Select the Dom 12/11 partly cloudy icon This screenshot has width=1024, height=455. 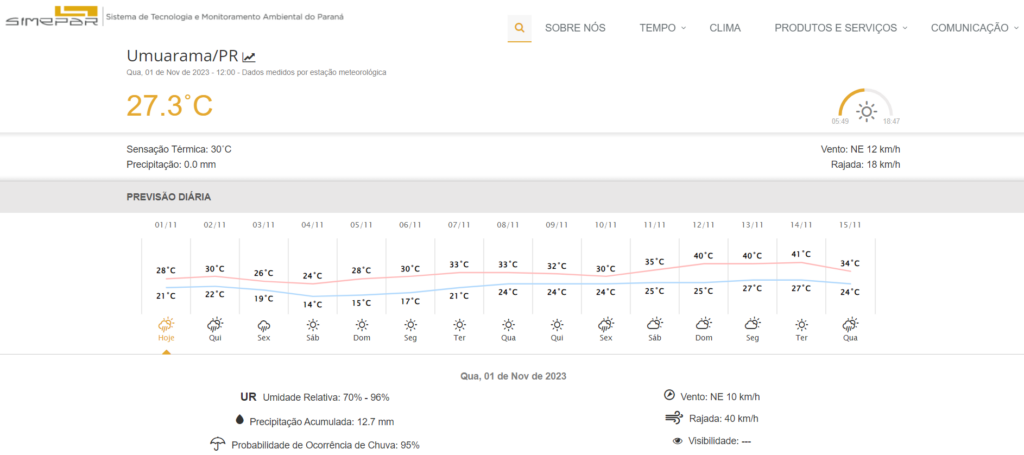pyautogui.click(x=703, y=324)
